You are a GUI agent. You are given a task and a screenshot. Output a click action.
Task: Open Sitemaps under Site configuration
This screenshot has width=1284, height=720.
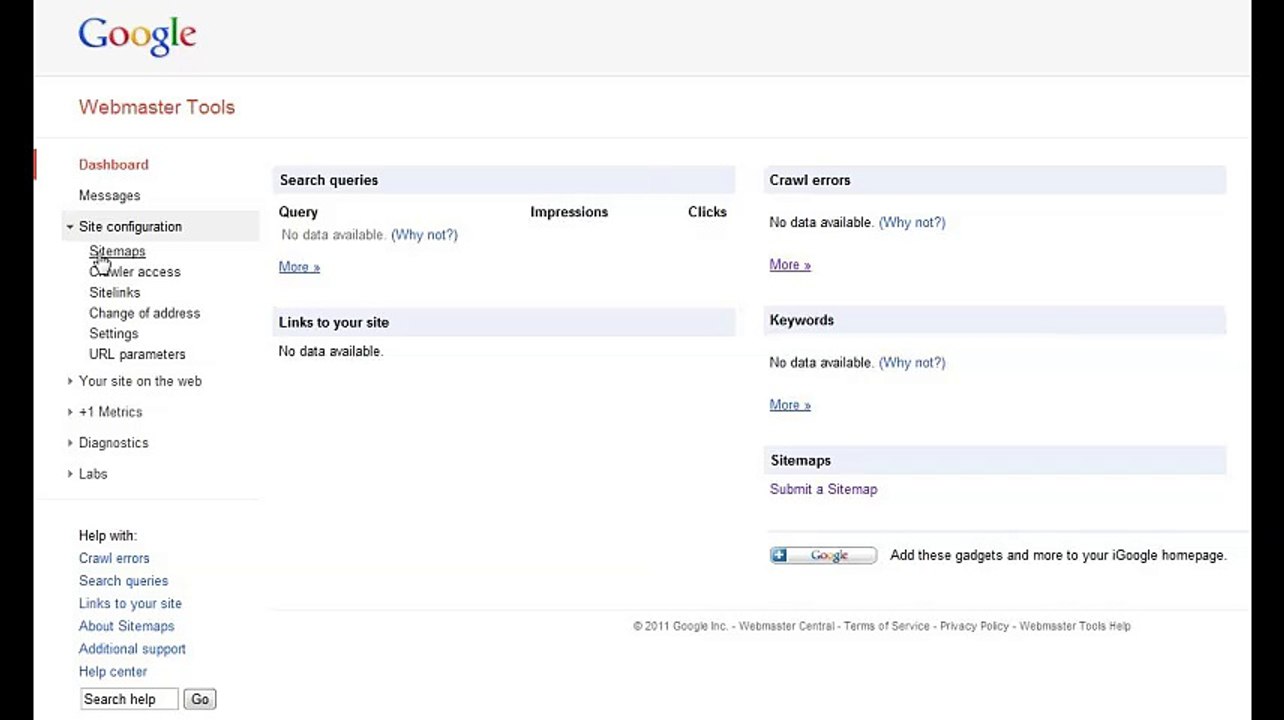(117, 251)
